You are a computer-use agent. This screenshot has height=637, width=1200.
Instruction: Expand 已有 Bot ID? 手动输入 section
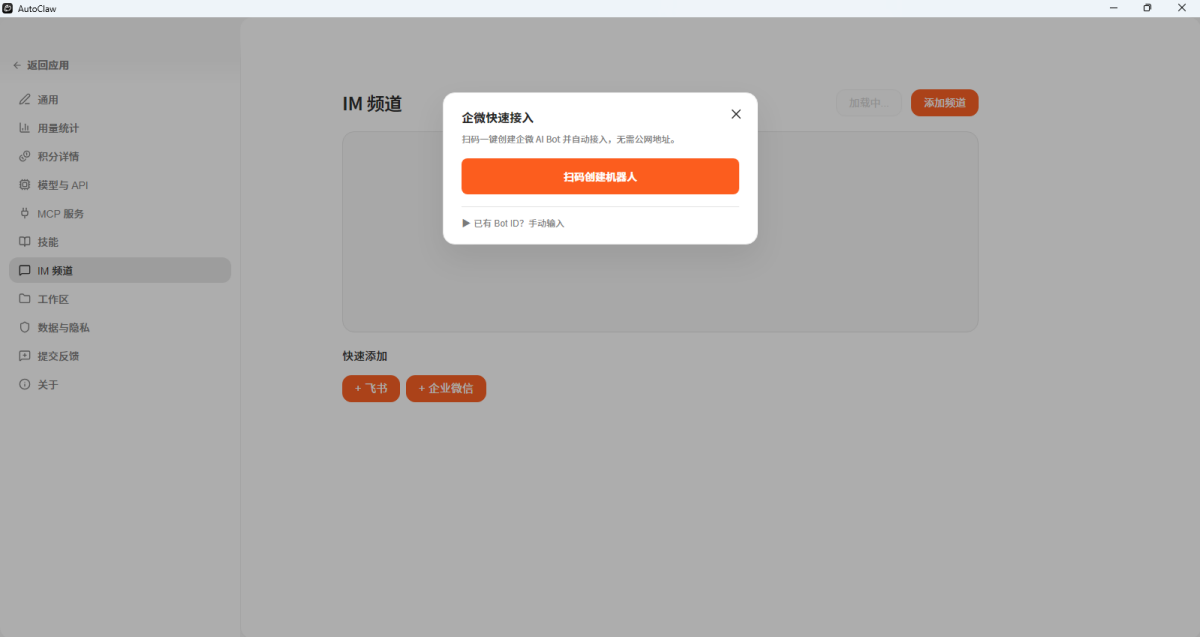(513, 223)
